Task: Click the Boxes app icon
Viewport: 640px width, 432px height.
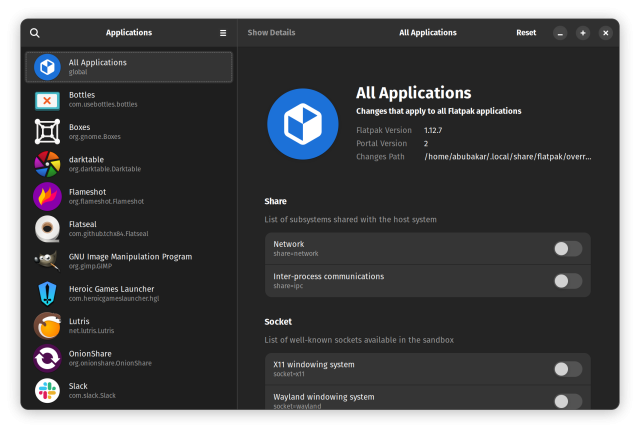Action: [47, 132]
